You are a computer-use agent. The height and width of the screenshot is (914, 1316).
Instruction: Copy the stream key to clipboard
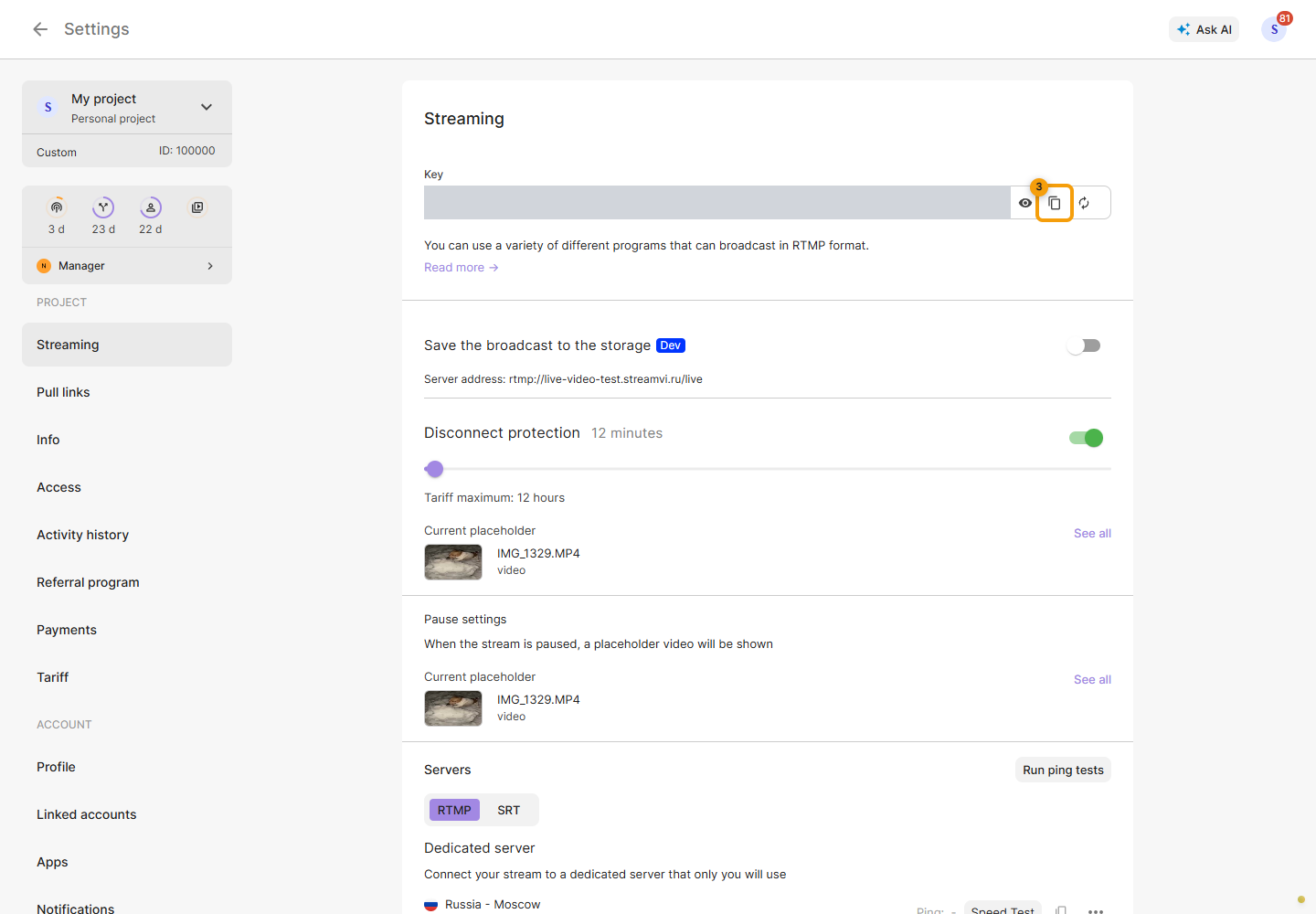click(x=1055, y=203)
